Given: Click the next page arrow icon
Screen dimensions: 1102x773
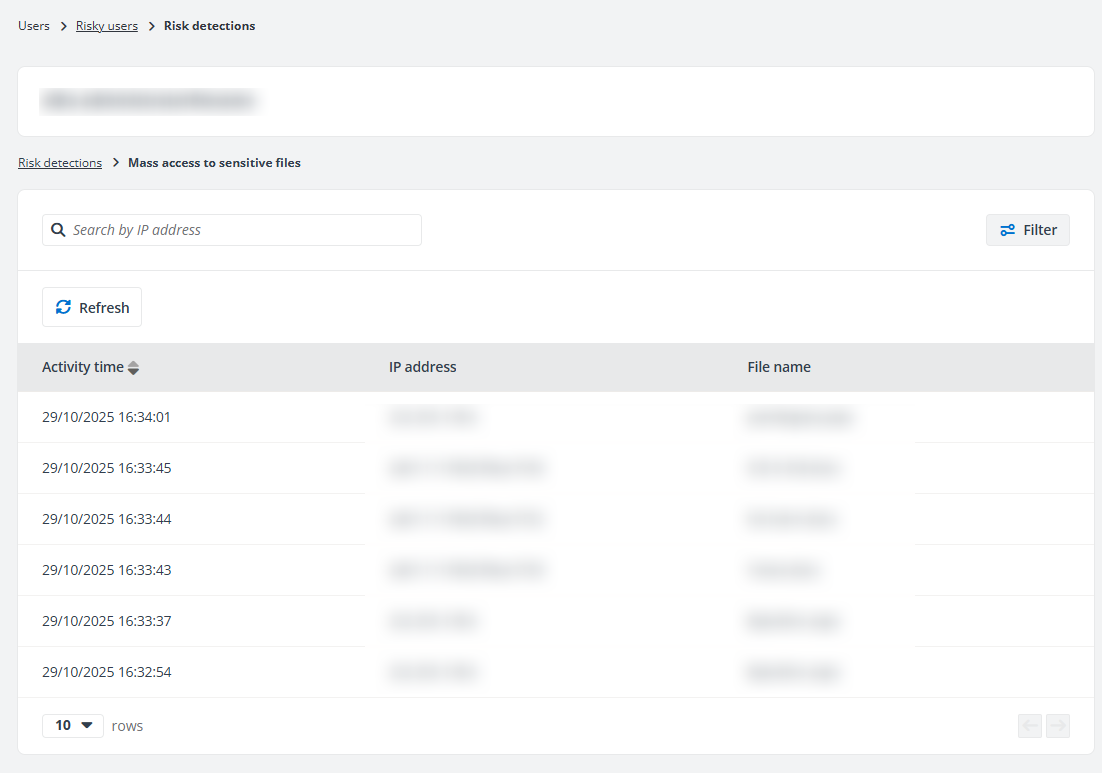Looking at the screenshot, I should 1058,725.
